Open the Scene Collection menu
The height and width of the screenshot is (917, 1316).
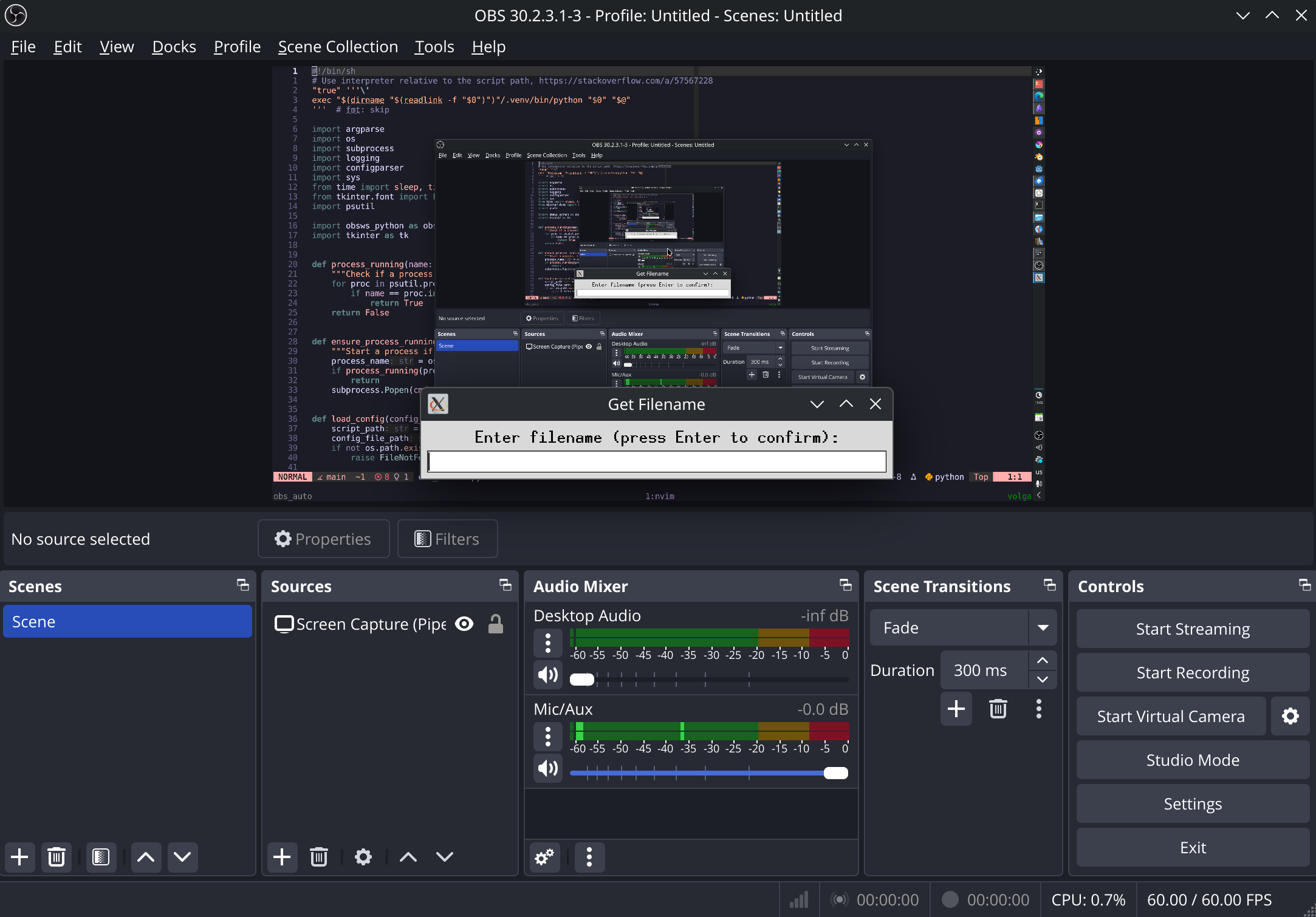click(x=338, y=46)
